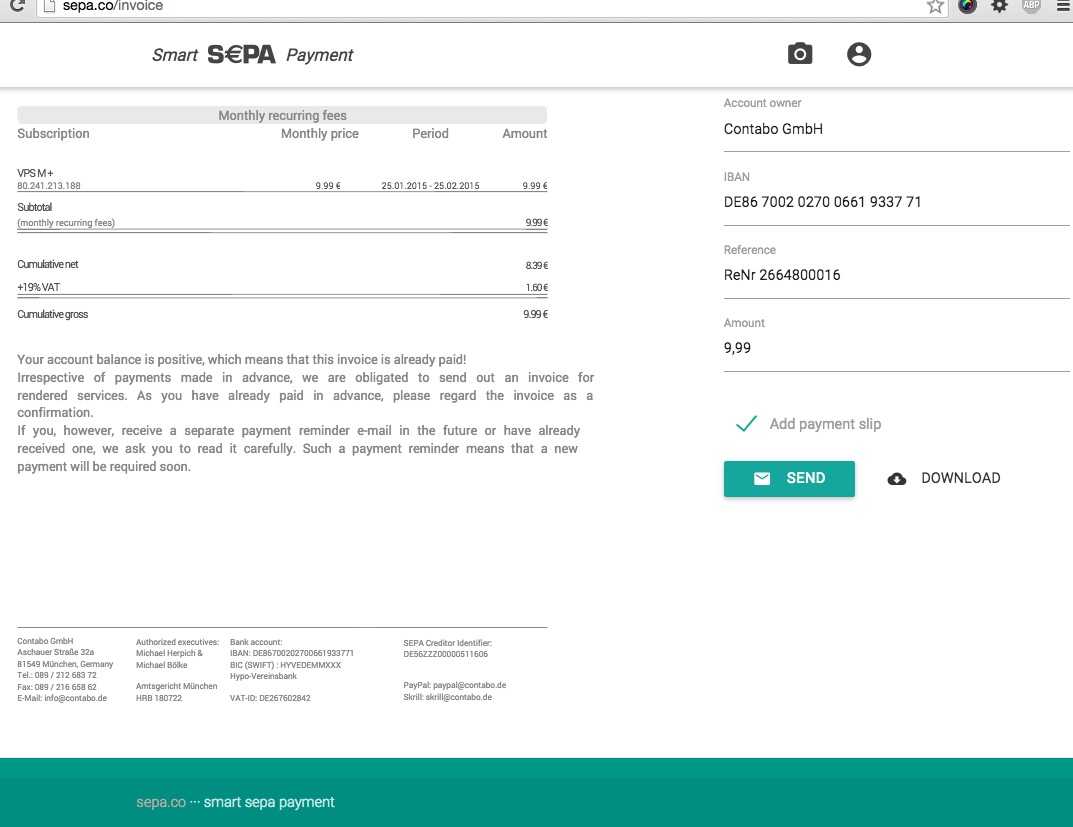This screenshot has width=1073, height=827.
Task: Select the IP address 80.241.213.188
Action: [x=49, y=186]
